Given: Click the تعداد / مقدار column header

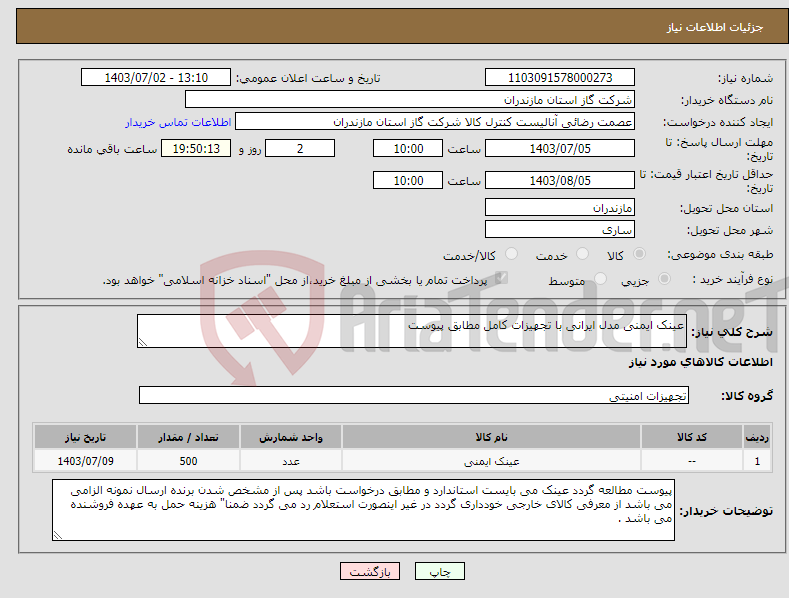Looking at the screenshot, I should tap(188, 437).
